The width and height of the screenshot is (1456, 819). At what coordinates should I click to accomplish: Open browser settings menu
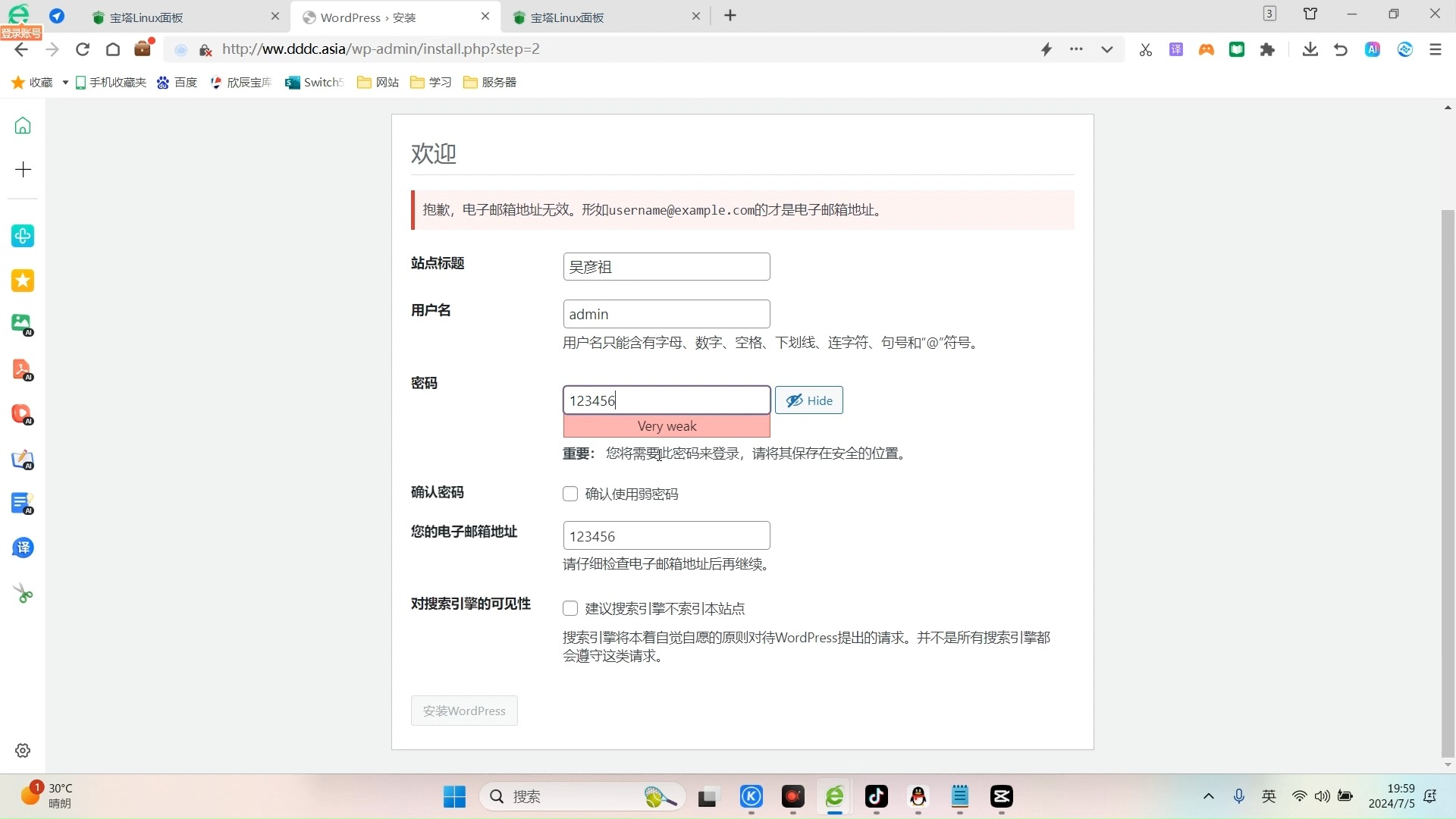coord(1436,49)
